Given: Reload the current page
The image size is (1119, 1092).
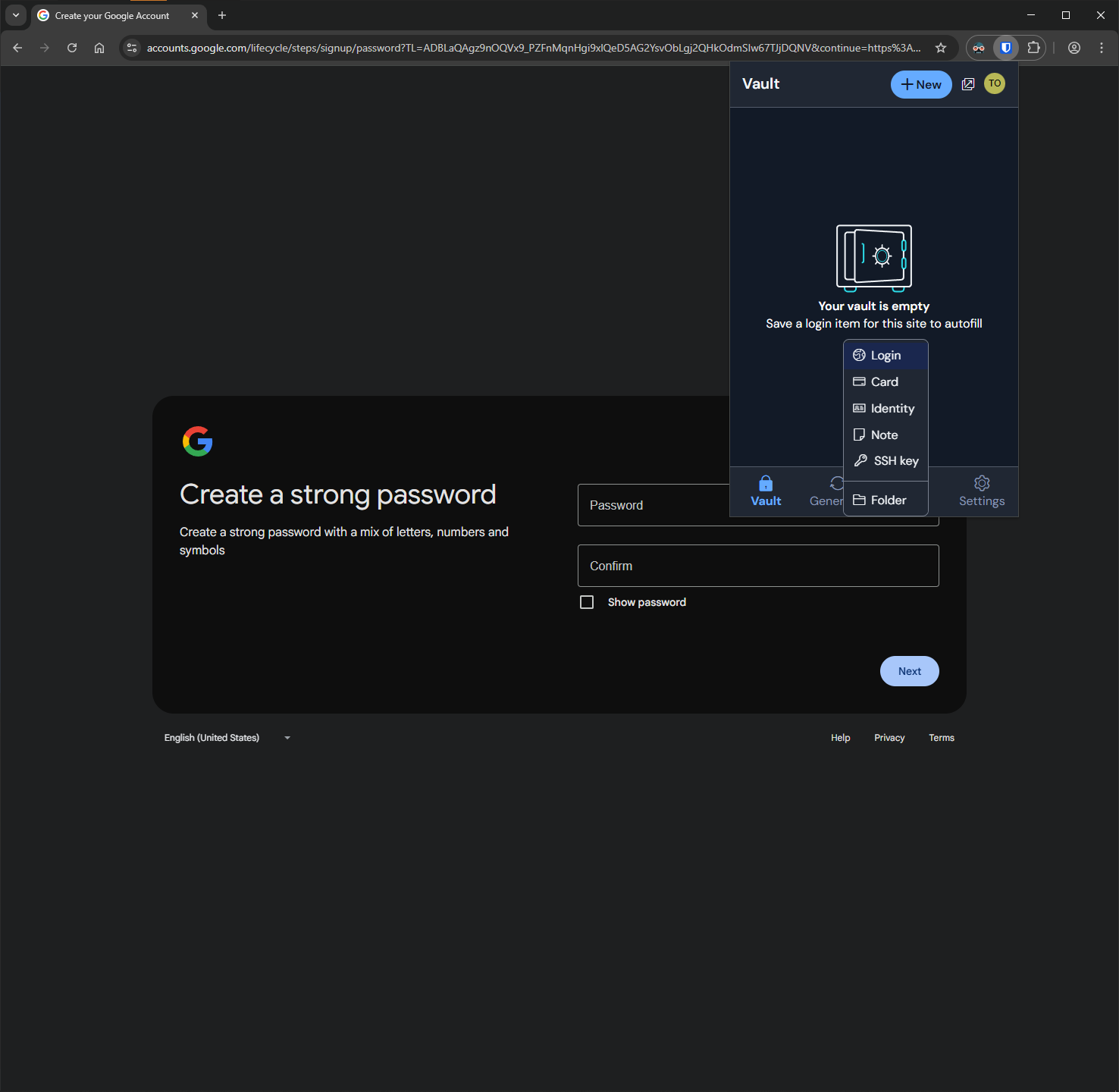Looking at the screenshot, I should coord(72,48).
